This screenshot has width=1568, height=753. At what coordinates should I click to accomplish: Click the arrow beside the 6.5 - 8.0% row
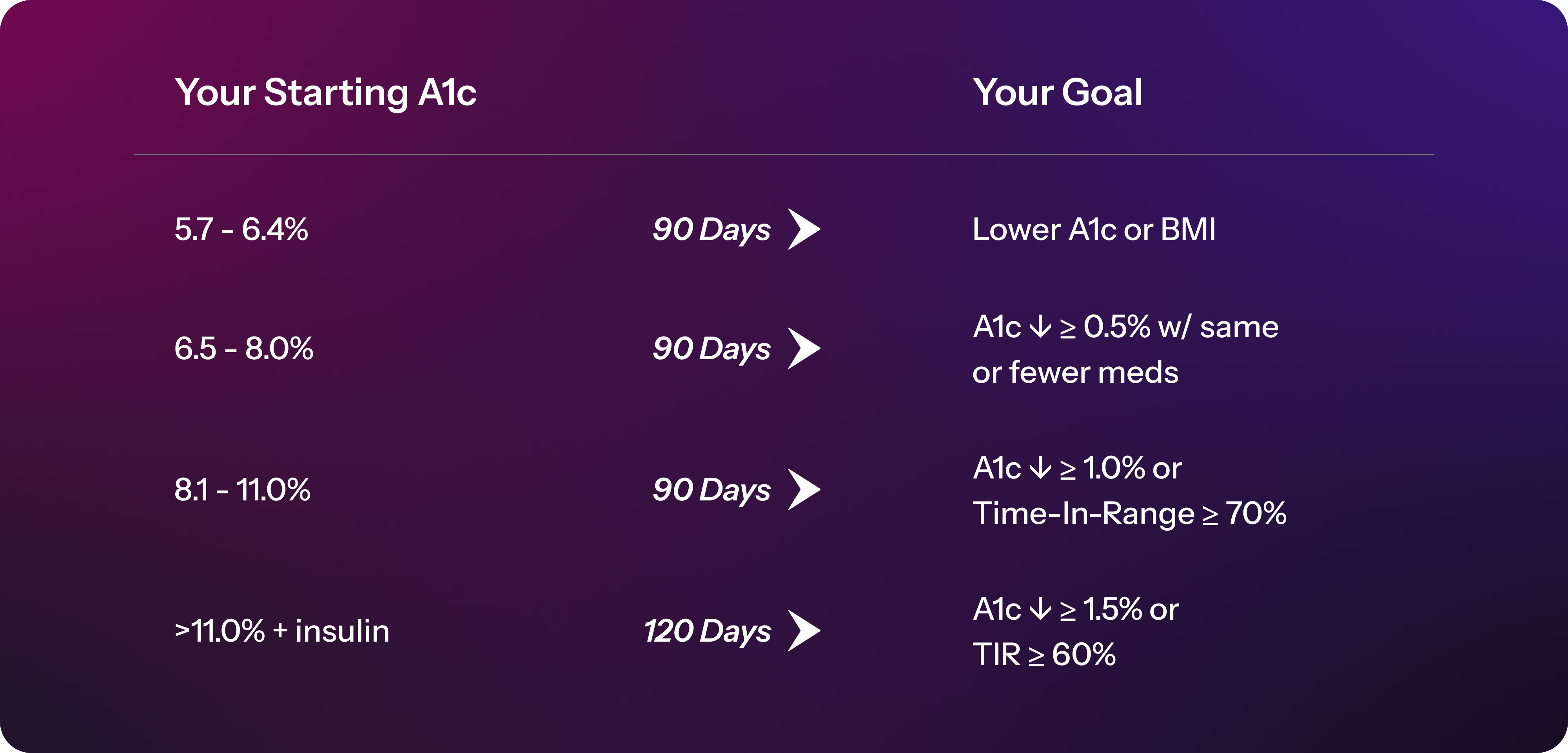click(804, 349)
